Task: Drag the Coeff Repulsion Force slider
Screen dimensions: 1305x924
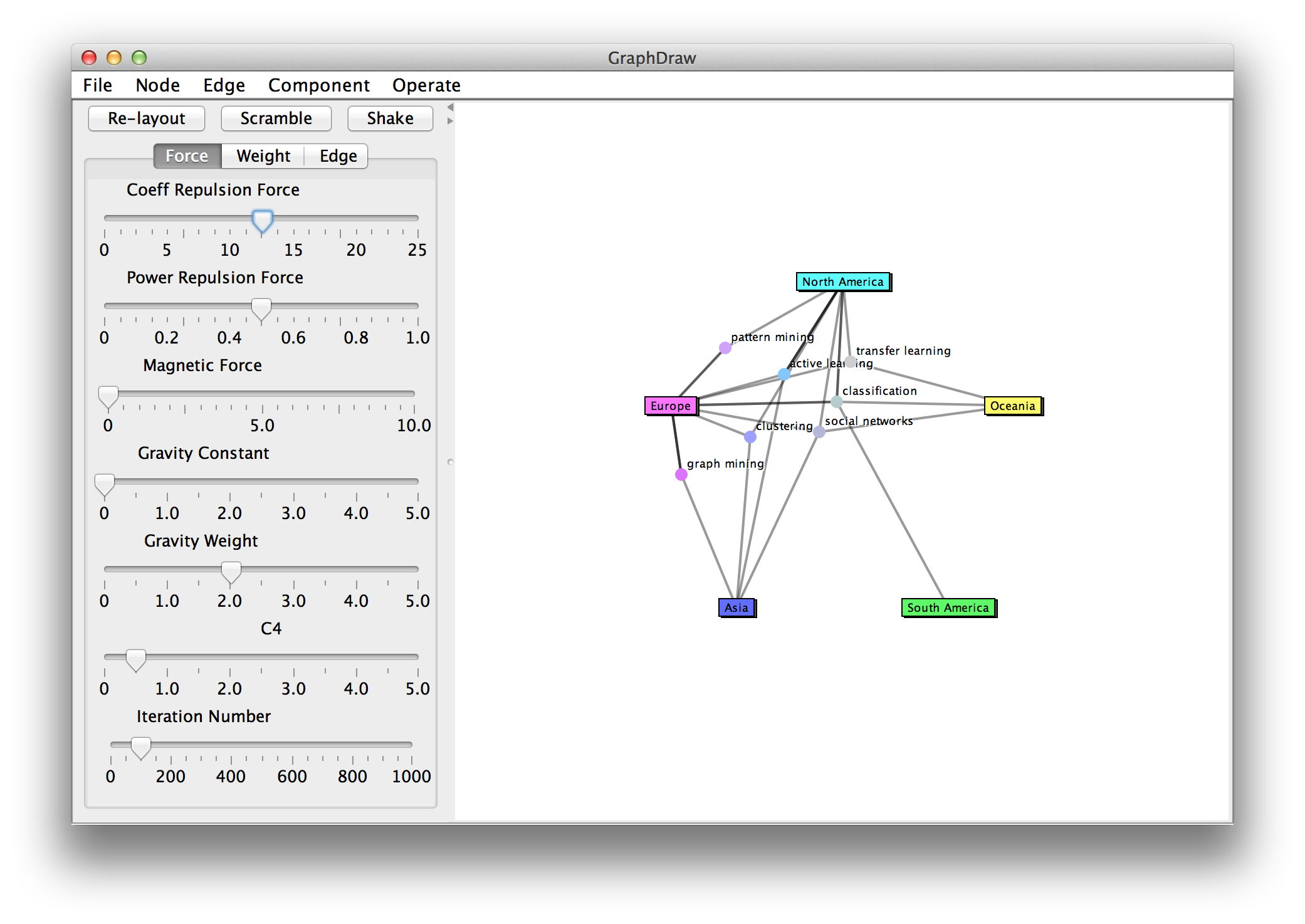Action: [x=259, y=214]
